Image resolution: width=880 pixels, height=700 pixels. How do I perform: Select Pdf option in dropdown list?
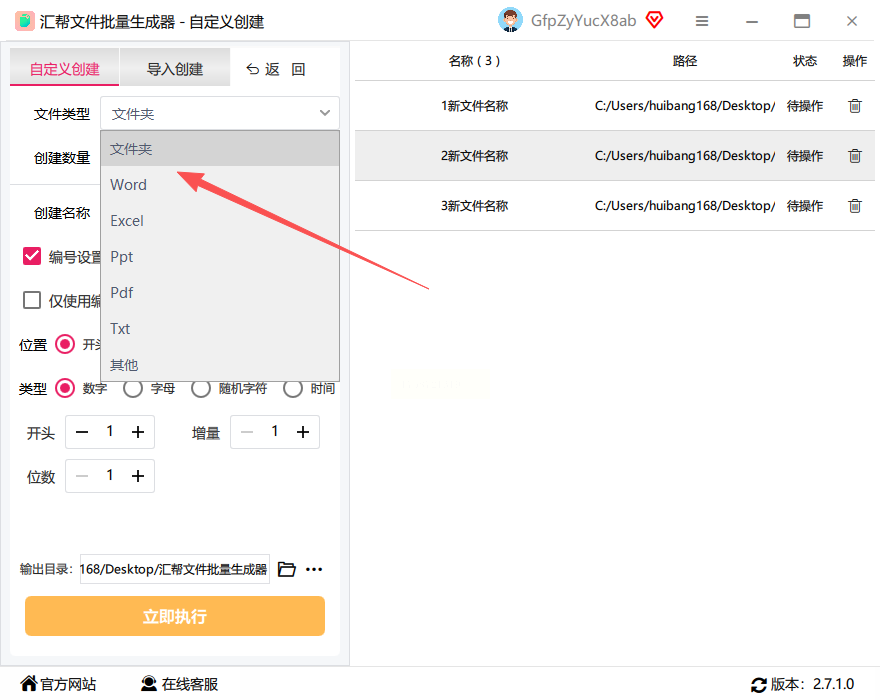(219, 292)
